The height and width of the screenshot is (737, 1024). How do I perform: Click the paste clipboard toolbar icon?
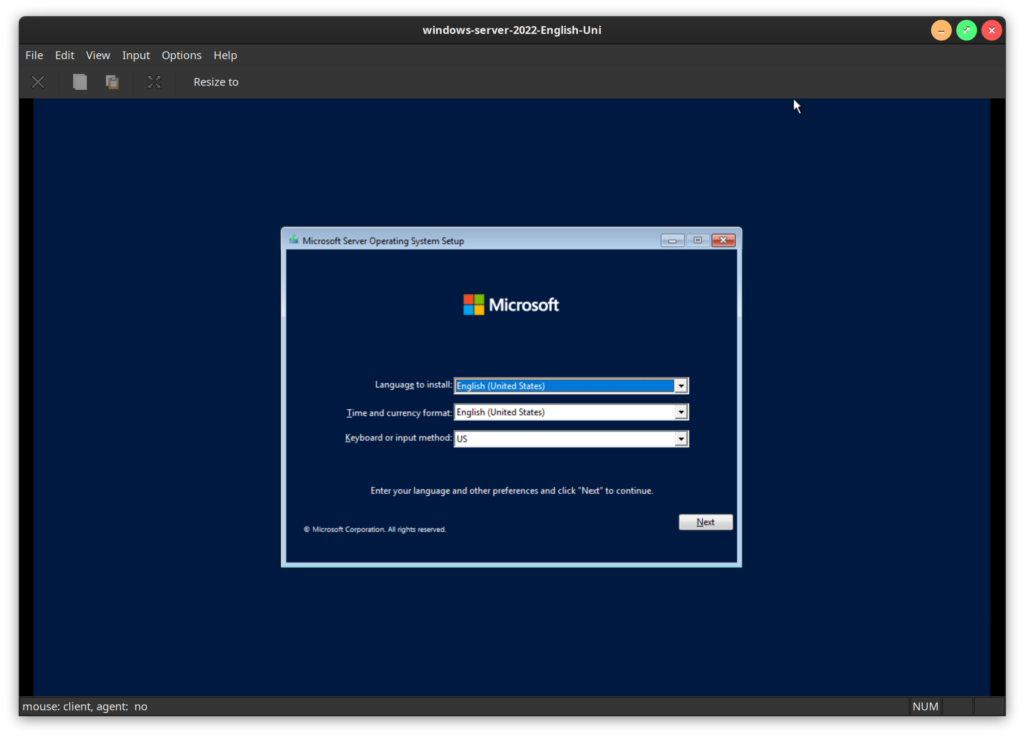point(113,82)
